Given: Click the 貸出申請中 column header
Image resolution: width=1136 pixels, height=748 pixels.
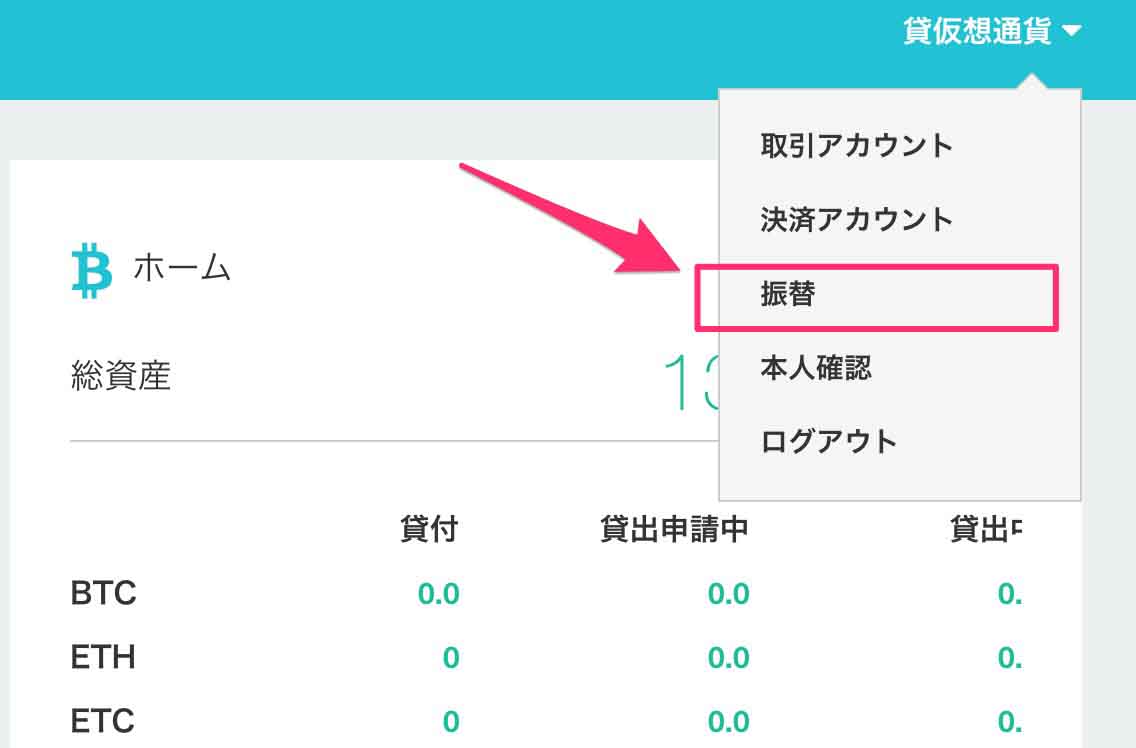Looking at the screenshot, I should pyautogui.click(x=674, y=529).
